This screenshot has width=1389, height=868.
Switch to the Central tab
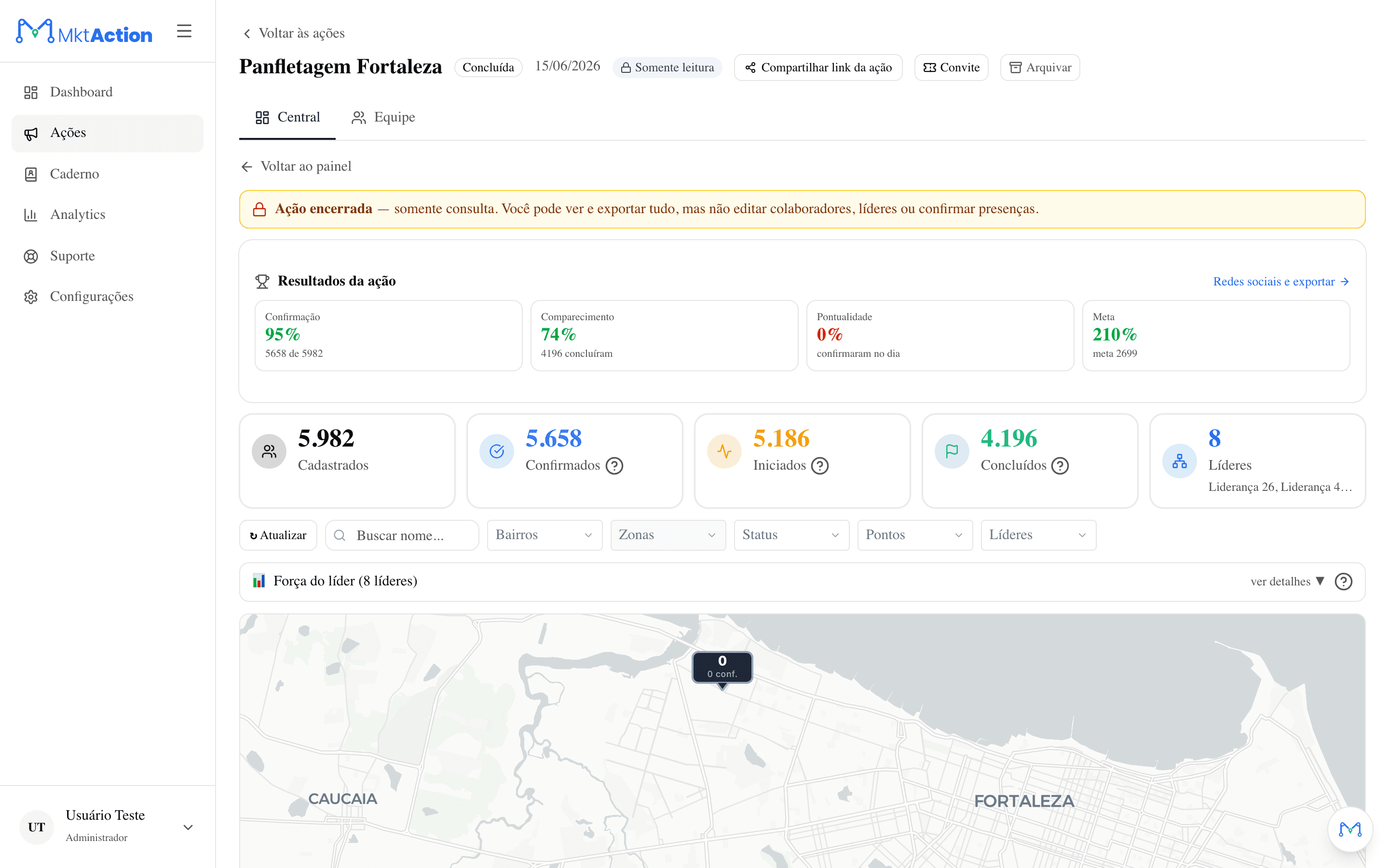(287, 118)
